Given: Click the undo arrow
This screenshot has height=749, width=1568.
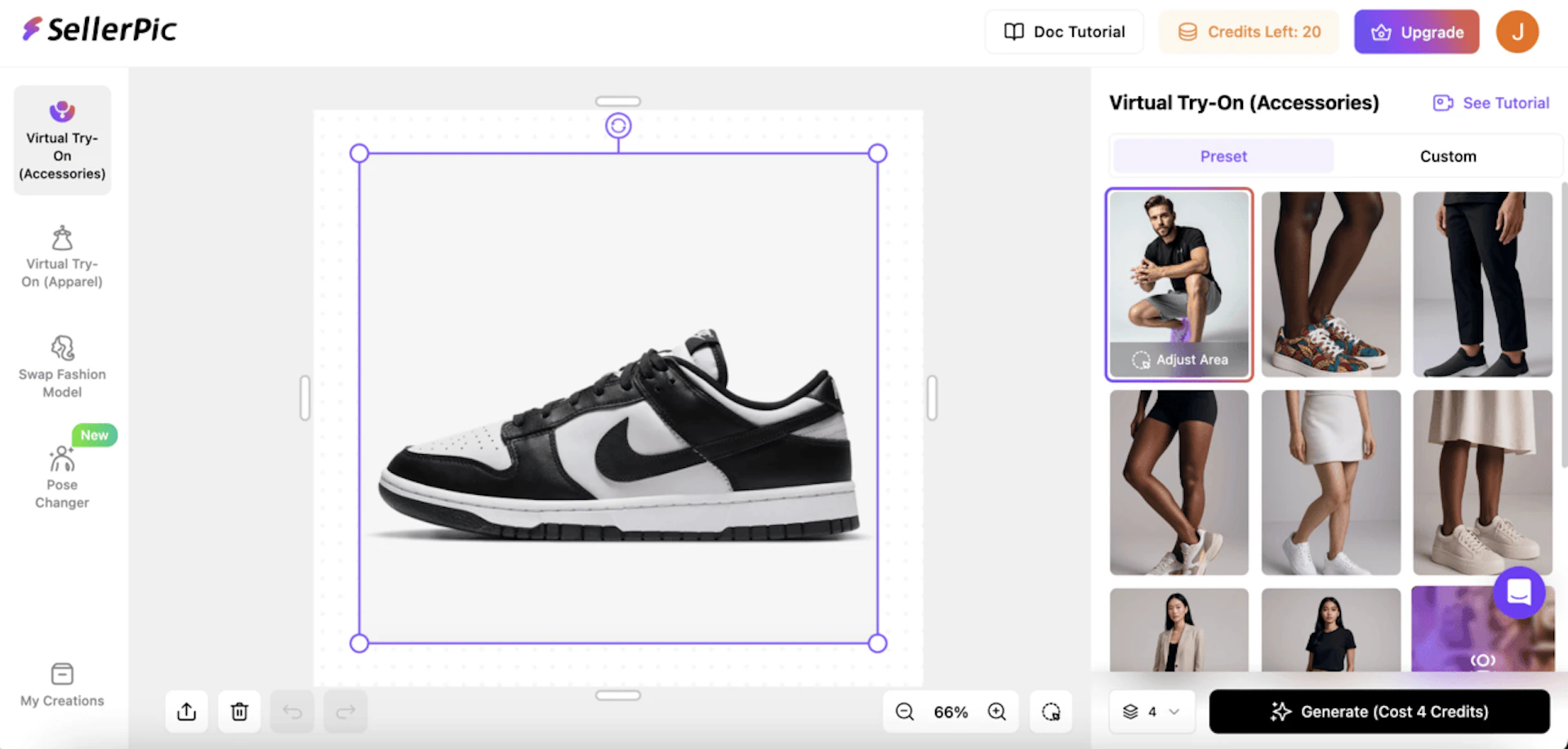Looking at the screenshot, I should click(292, 711).
